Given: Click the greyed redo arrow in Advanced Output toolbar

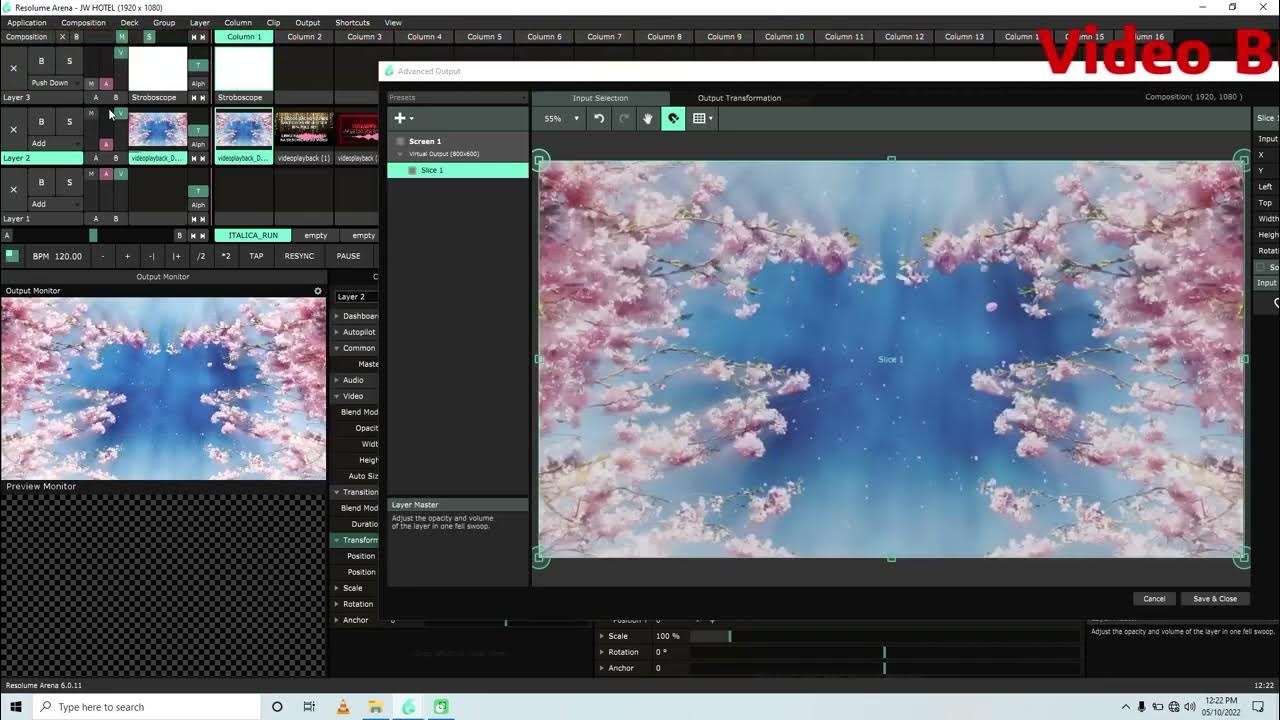Looking at the screenshot, I should coord(624,118).
